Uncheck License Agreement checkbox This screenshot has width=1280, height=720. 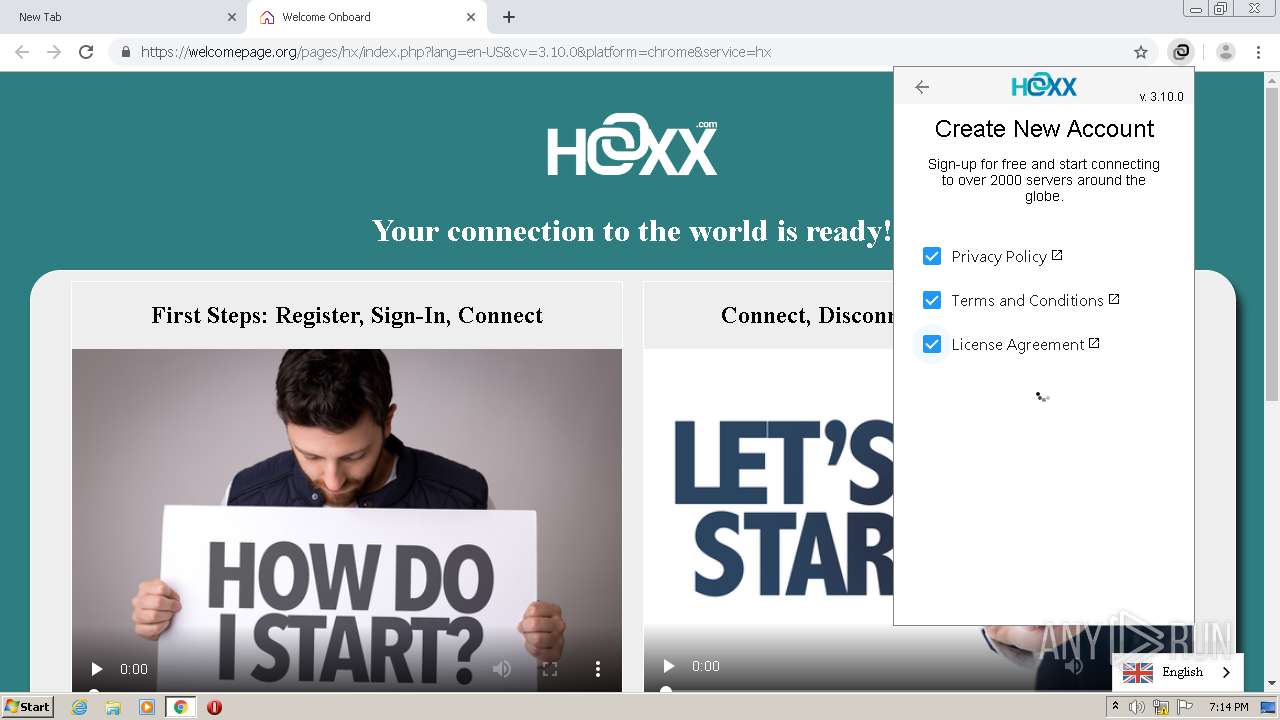pyautogui.click(x=932, y=344)
